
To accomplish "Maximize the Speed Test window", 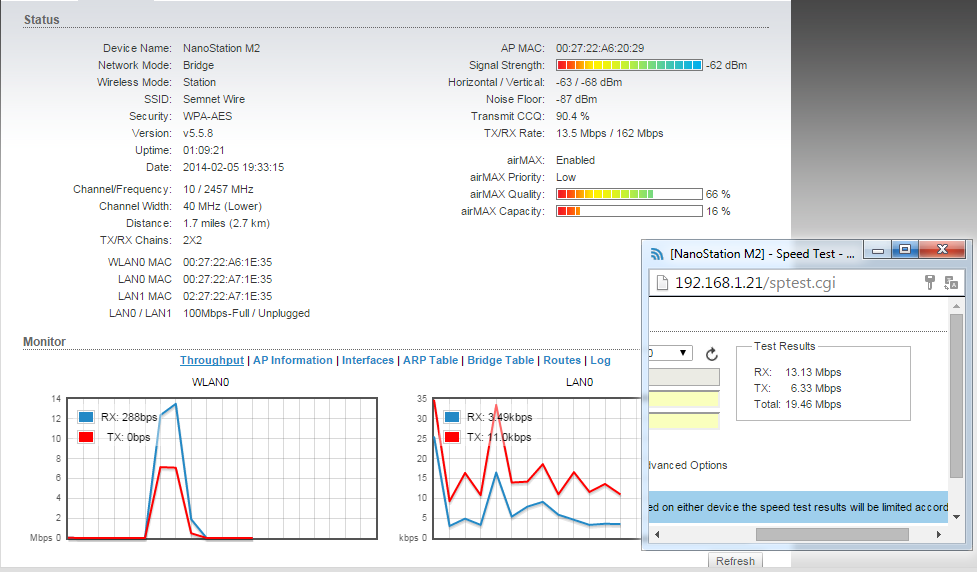I will pyautogui.click(x=905, y=250).
